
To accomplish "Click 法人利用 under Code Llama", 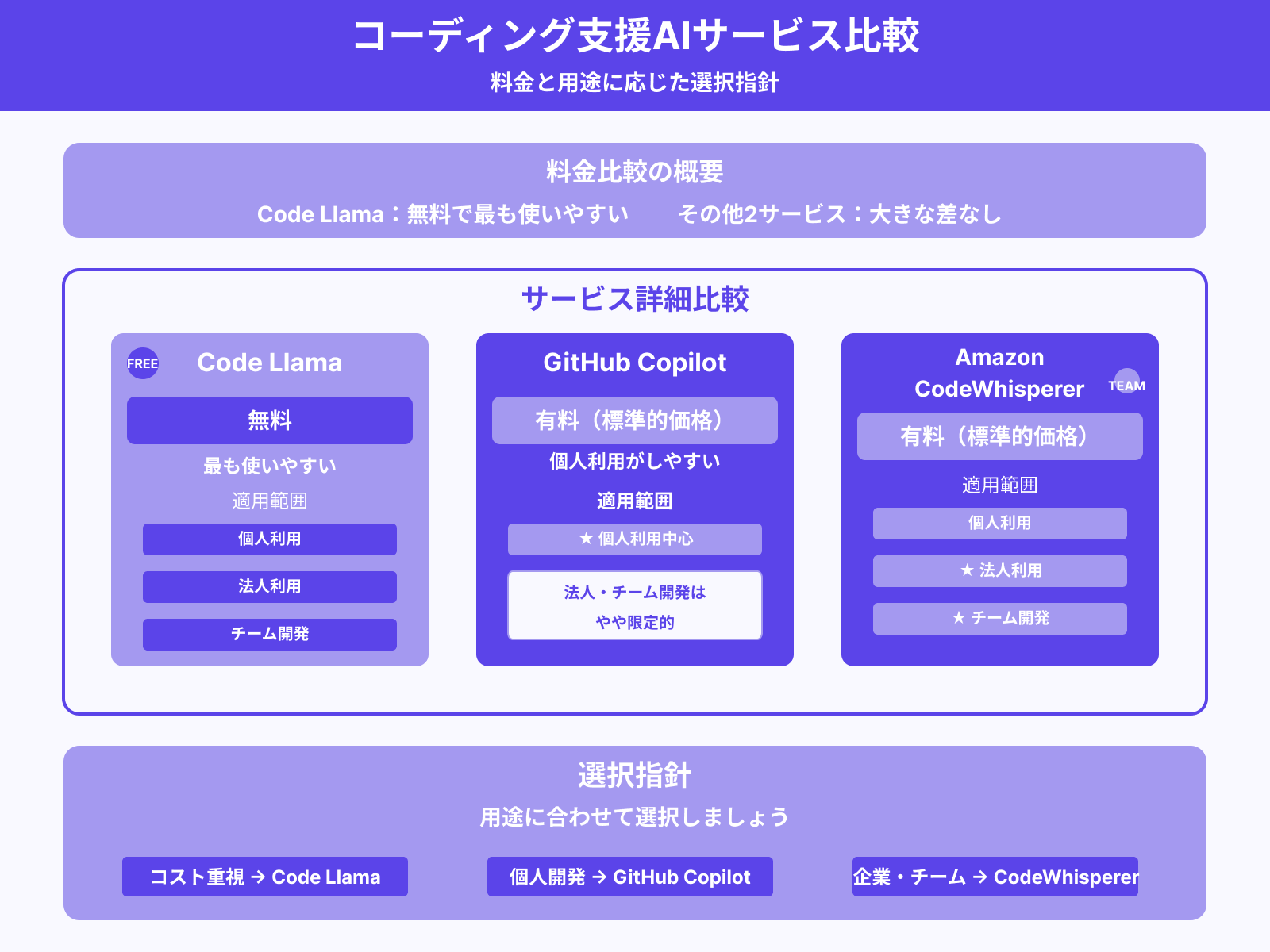I will click(270, 587).
